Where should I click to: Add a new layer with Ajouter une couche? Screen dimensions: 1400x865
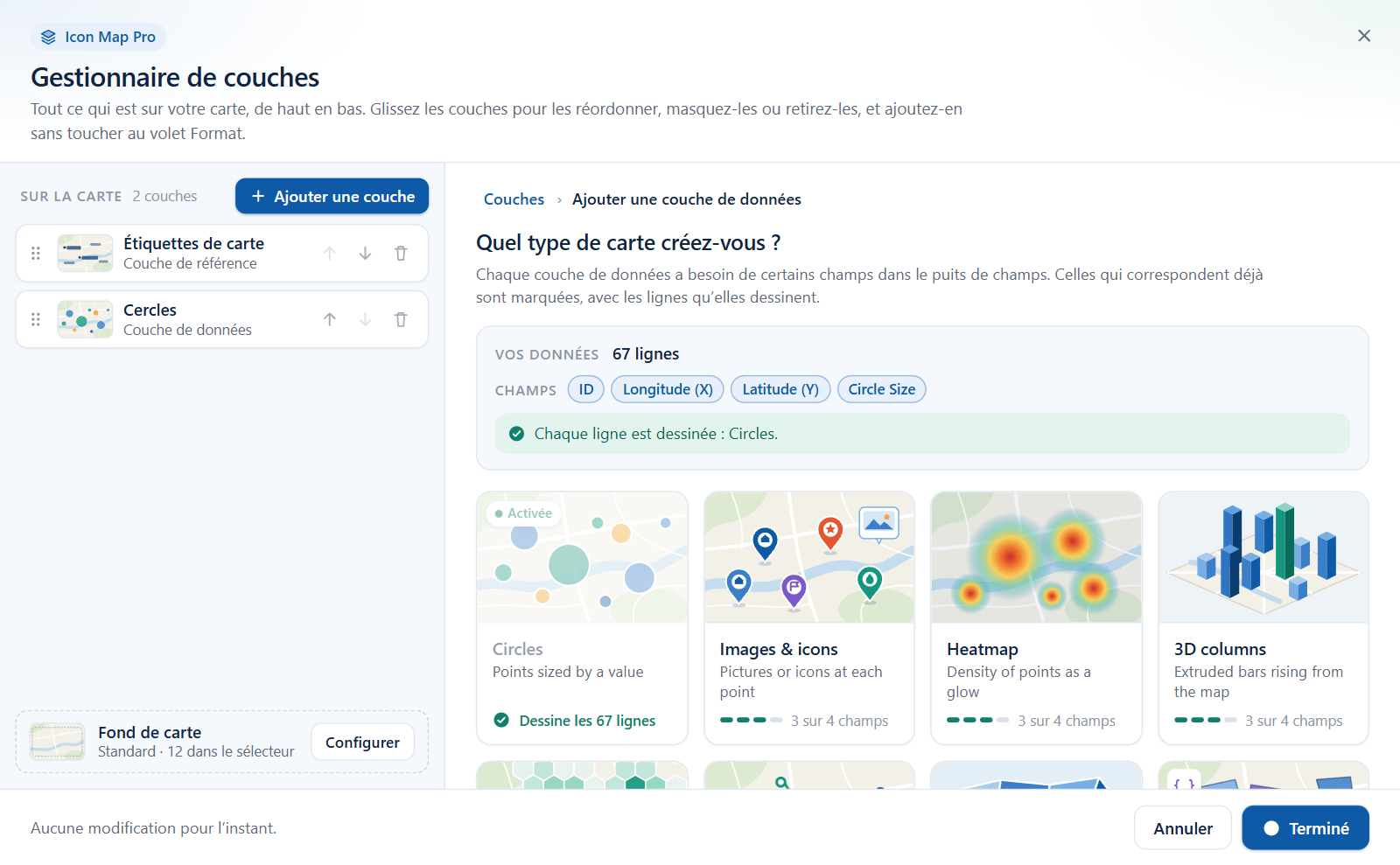pos(332,197)
